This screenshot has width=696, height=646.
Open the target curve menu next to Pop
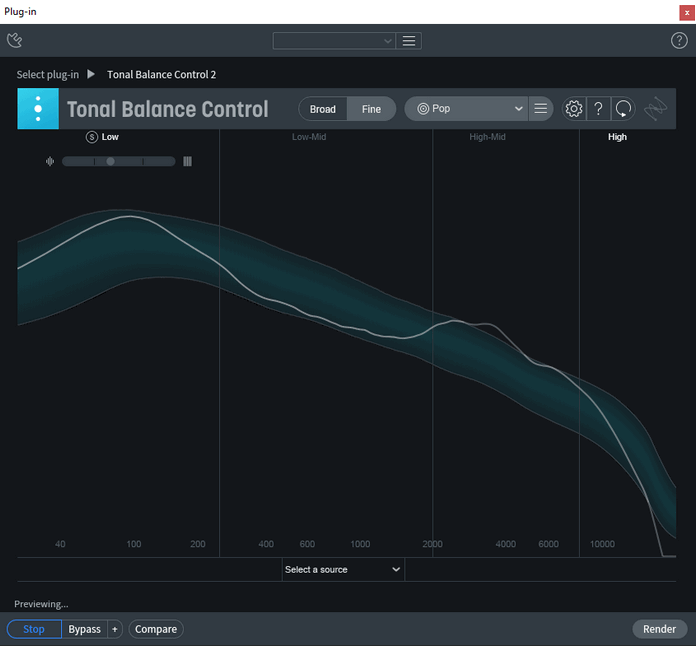pos(540,109)
